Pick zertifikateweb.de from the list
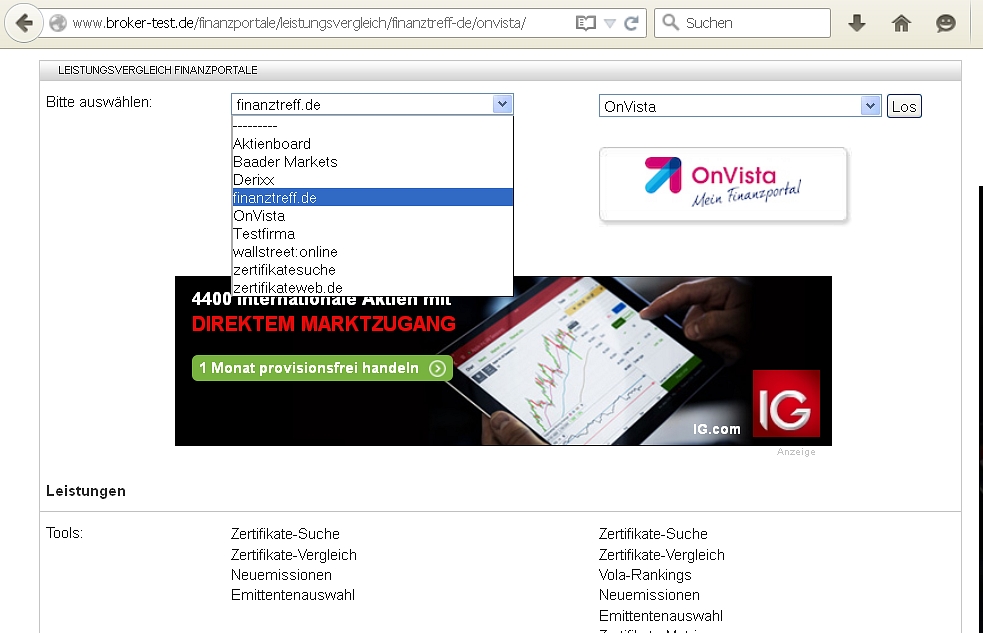 coord(372,288)
